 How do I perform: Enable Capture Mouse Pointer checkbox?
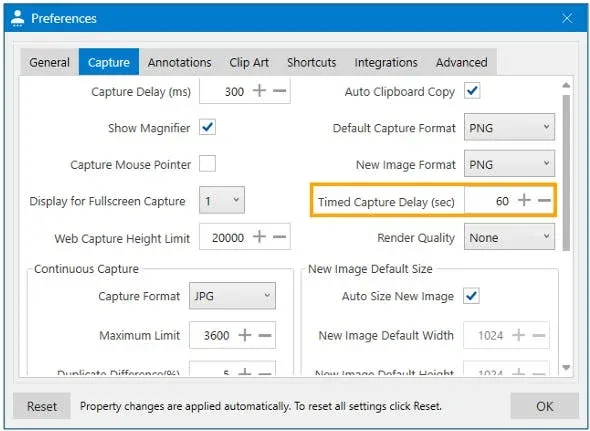point(207,164)
